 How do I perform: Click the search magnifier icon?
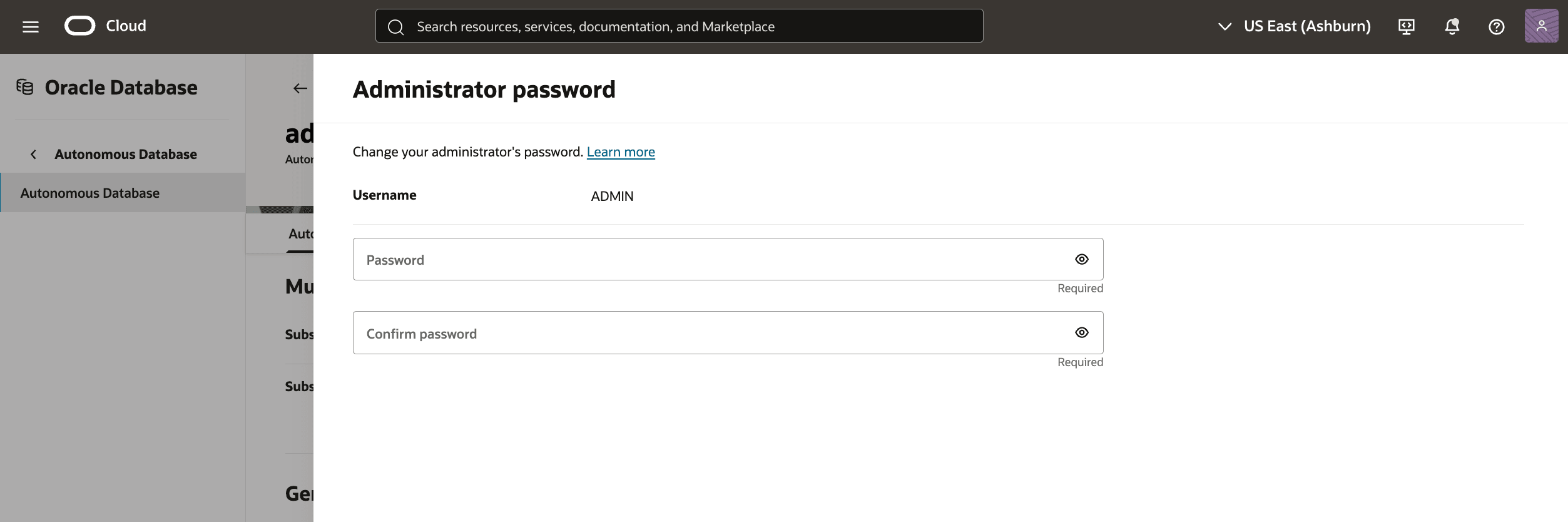(x=395, y=27)
